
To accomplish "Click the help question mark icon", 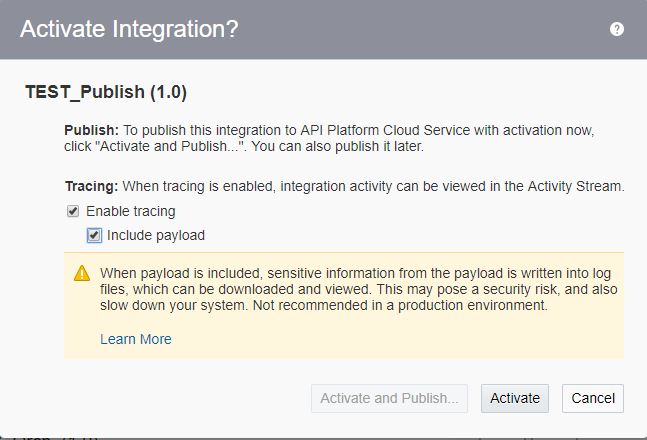I will tap(617, 29).
